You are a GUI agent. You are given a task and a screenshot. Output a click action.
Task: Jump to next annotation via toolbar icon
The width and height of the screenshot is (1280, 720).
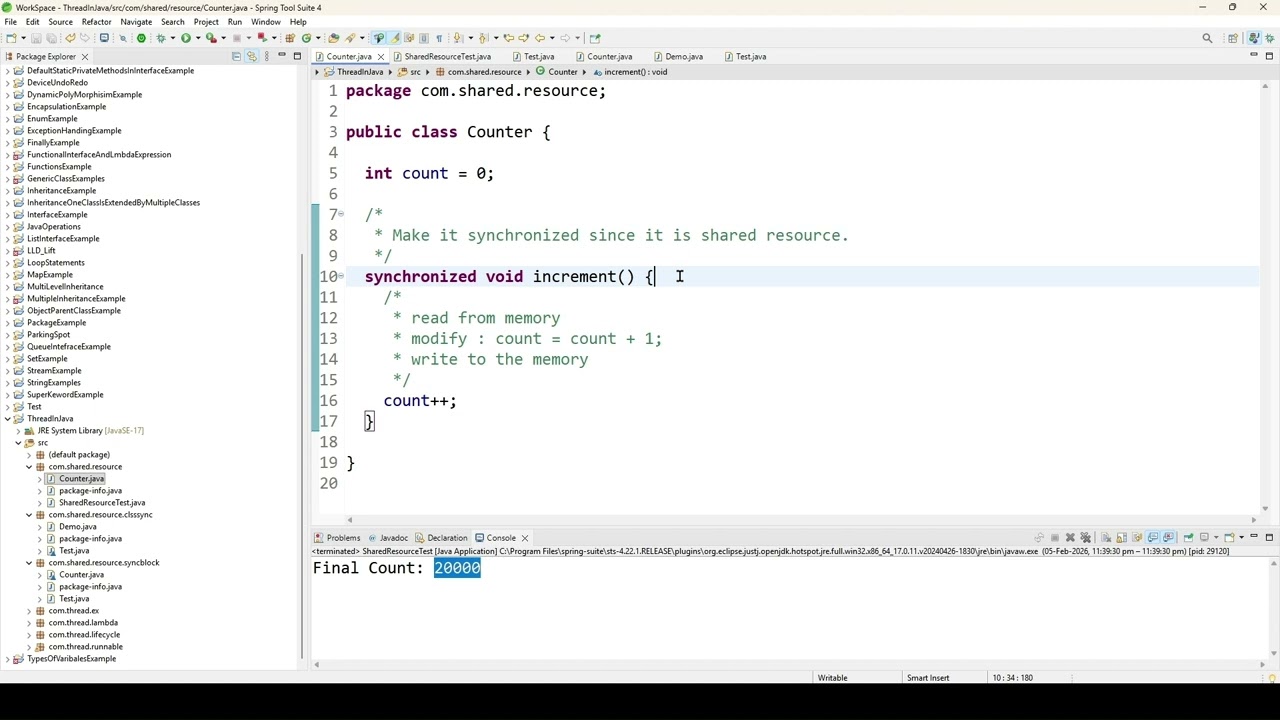click(457, 38)
